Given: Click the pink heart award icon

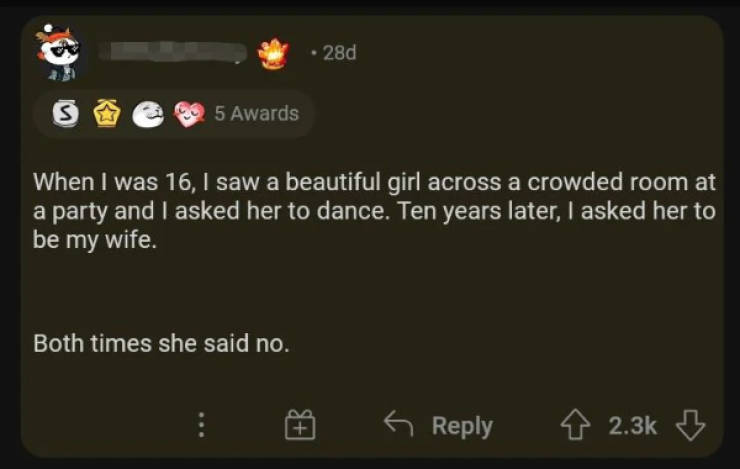Looking at the screenshot, I should 188,114.
